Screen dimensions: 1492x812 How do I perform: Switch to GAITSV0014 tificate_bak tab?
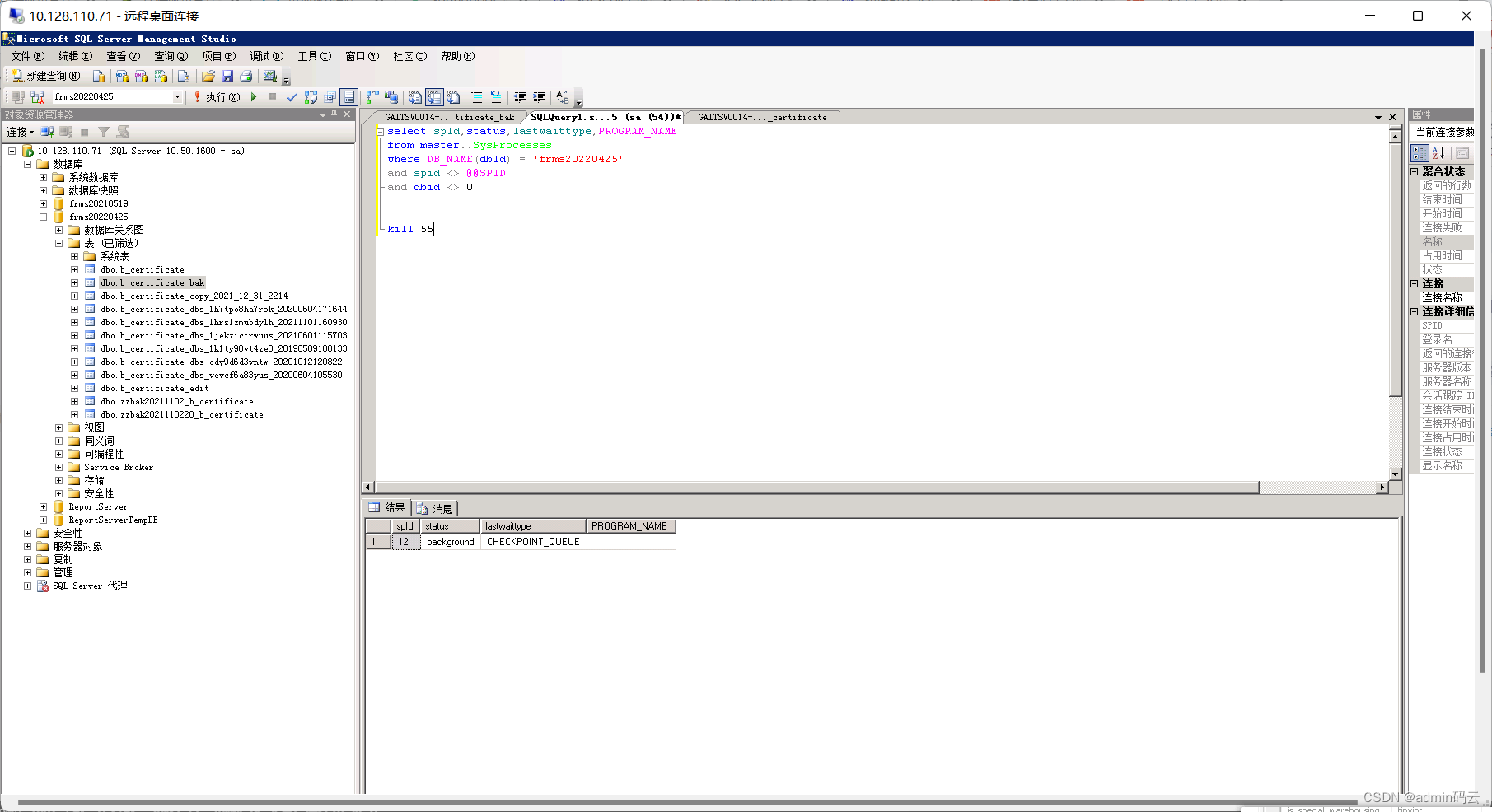click(449, 117)
